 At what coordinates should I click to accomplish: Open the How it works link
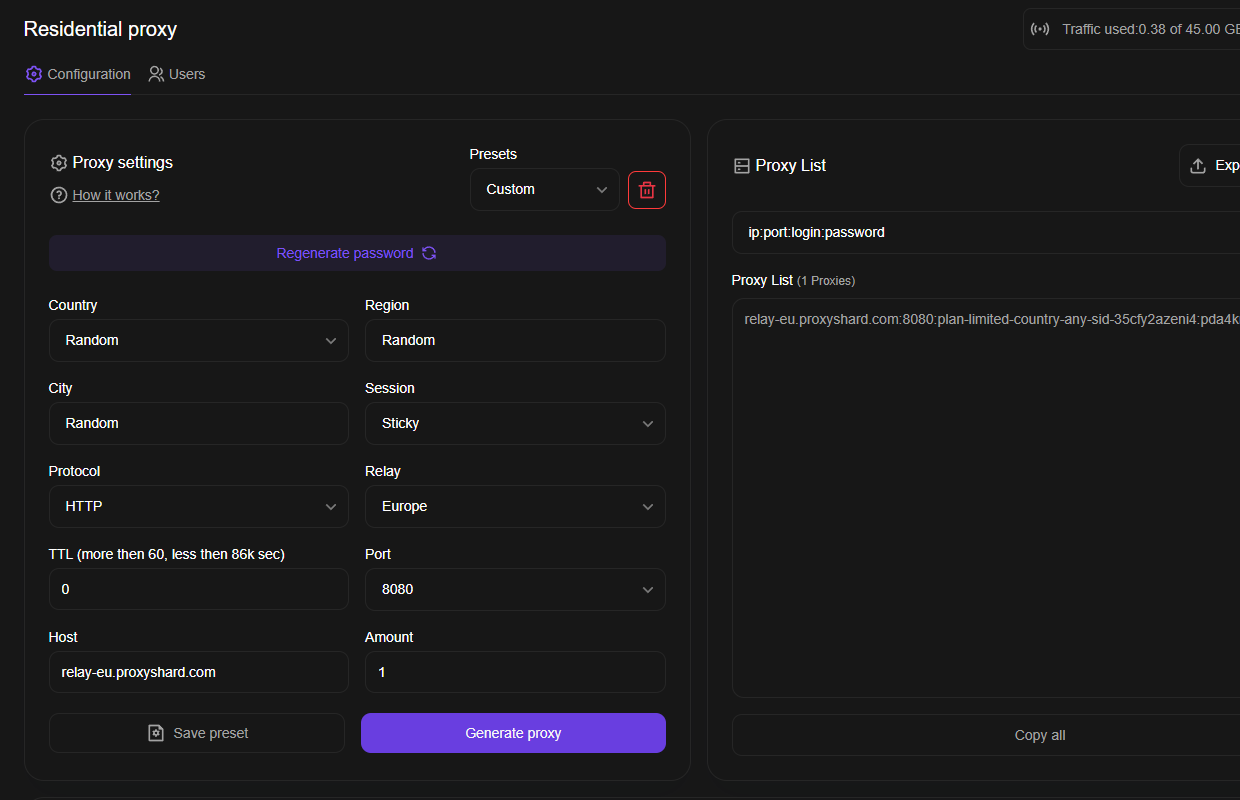[116, 195]
